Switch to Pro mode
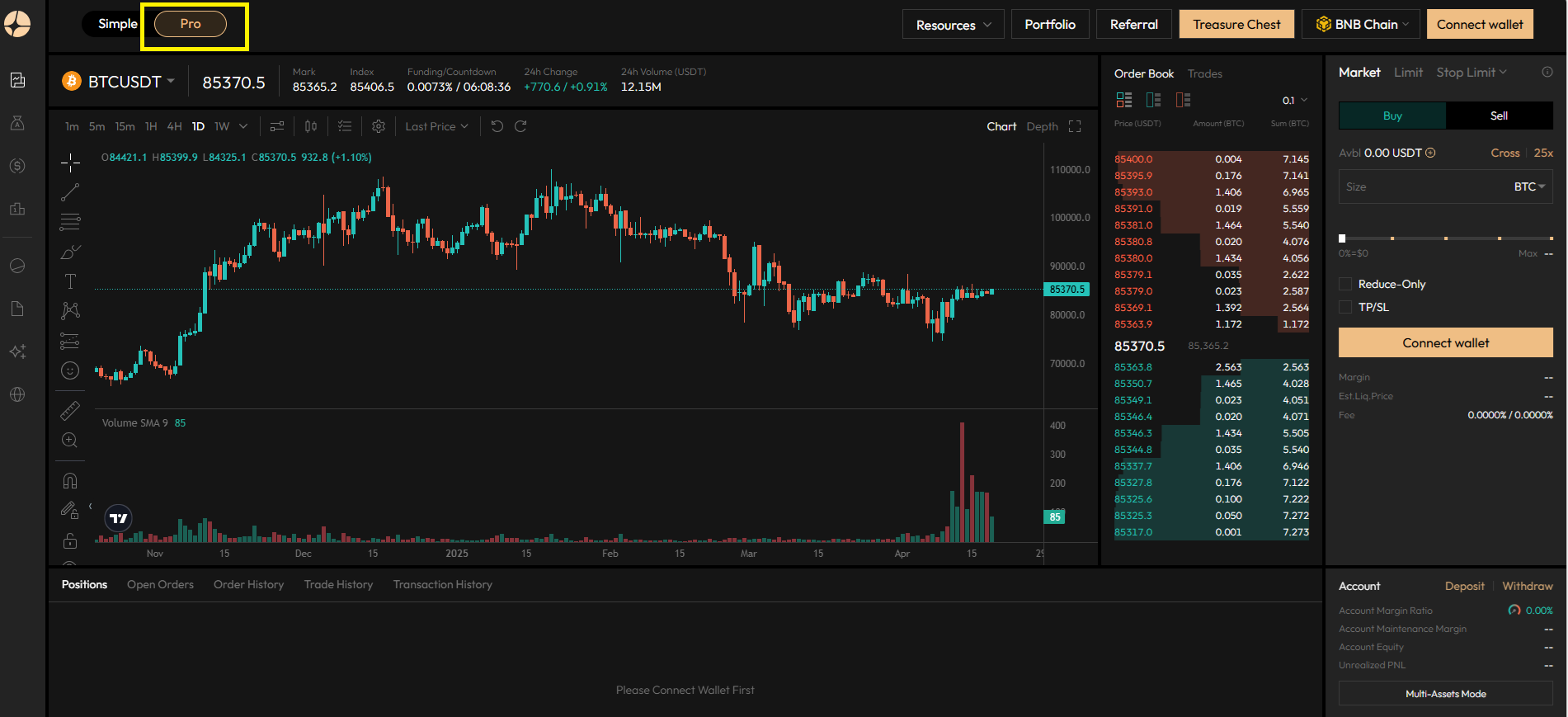1568x717 pixels. (191, 24)
